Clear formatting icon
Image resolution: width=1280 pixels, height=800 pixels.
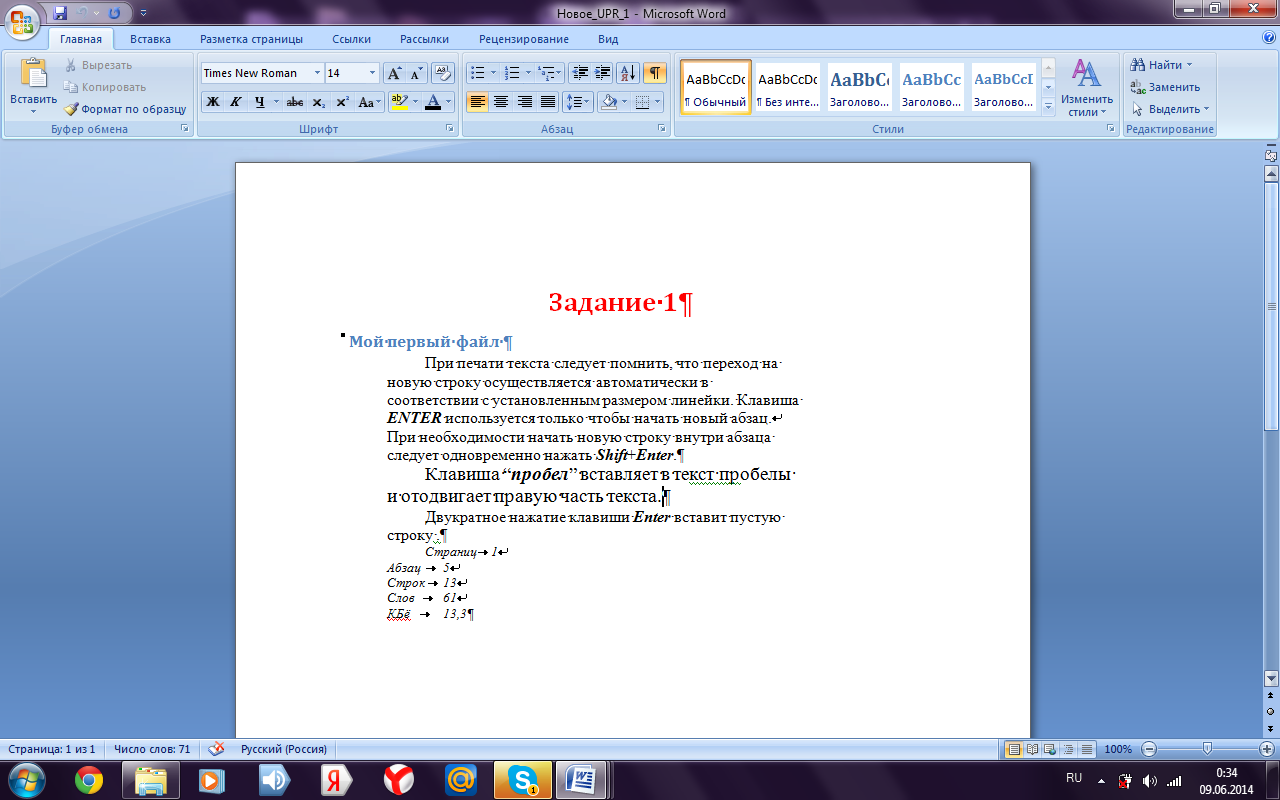point(444,73)
